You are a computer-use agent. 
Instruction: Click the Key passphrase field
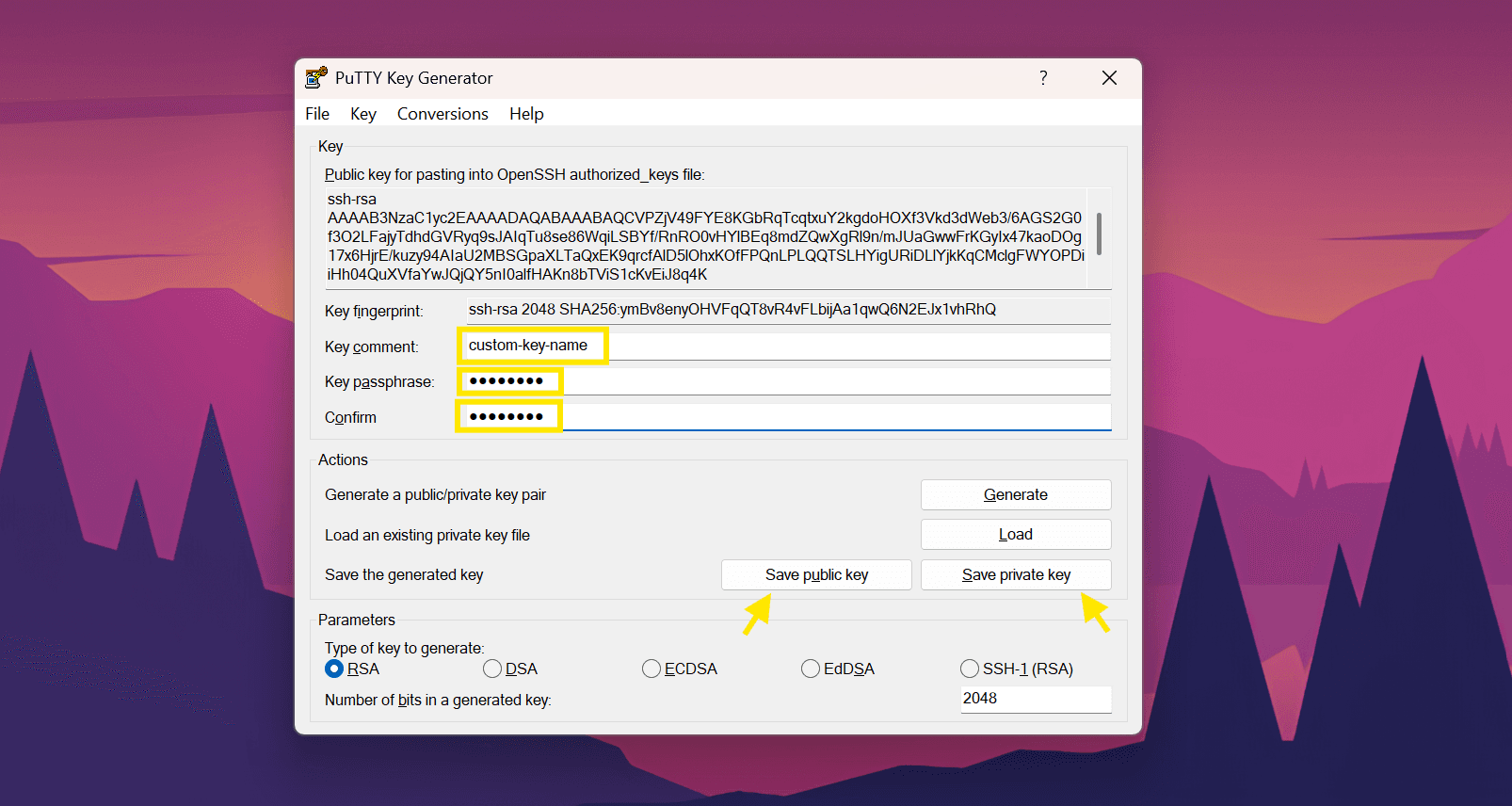(789, 381)
